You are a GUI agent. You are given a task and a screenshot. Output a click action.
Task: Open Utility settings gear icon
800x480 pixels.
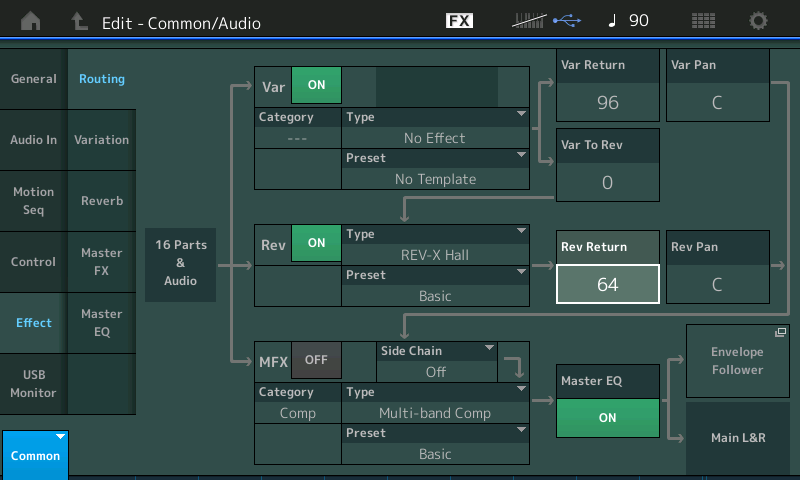point(758,21)
